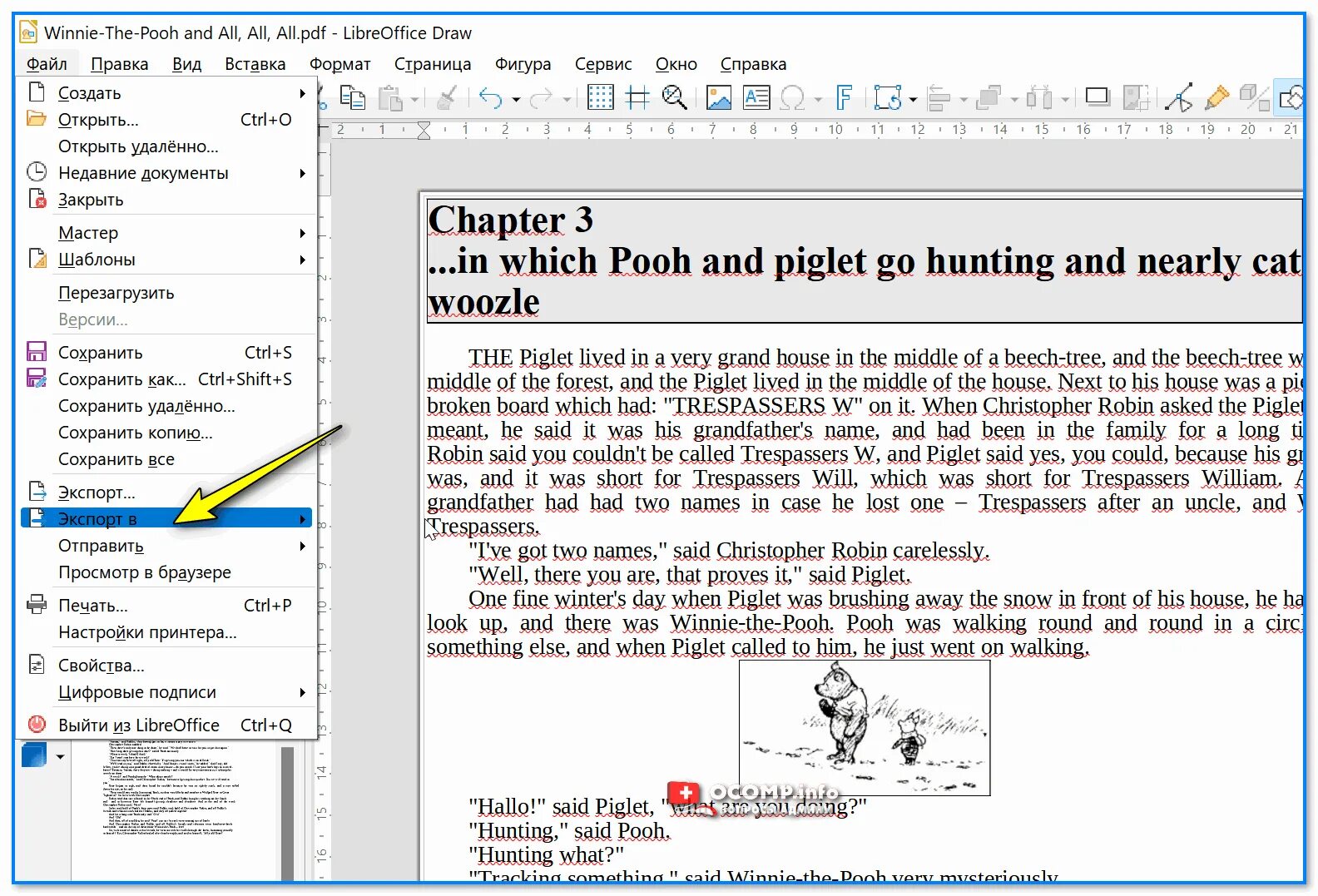The width and height of the screenshot is (1318, 896).
Task: Click the Distribute selection icon
Action: coord(1039,98)
